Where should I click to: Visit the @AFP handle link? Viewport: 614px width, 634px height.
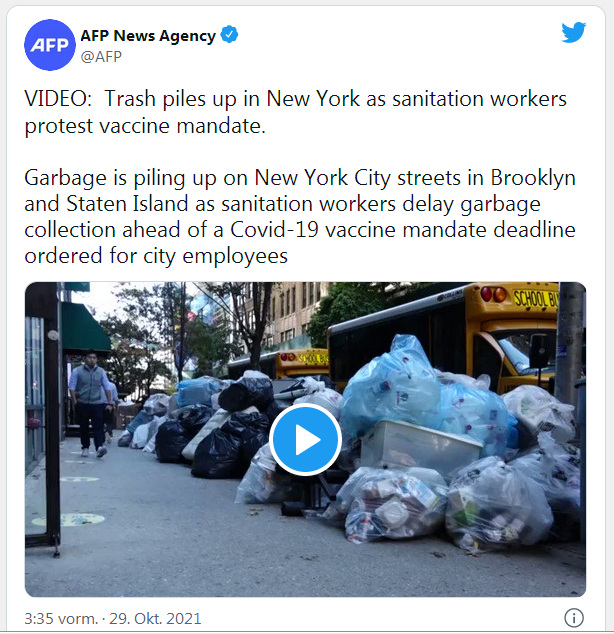[x=101, y=57]
